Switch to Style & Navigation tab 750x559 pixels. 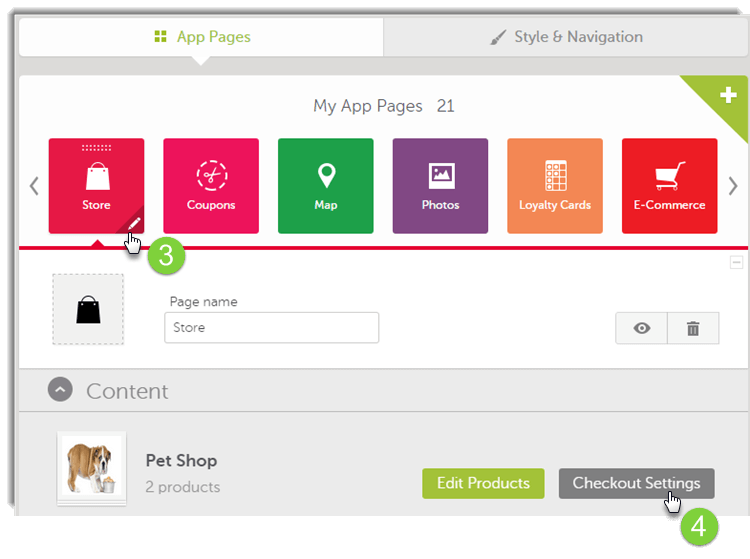566,37
